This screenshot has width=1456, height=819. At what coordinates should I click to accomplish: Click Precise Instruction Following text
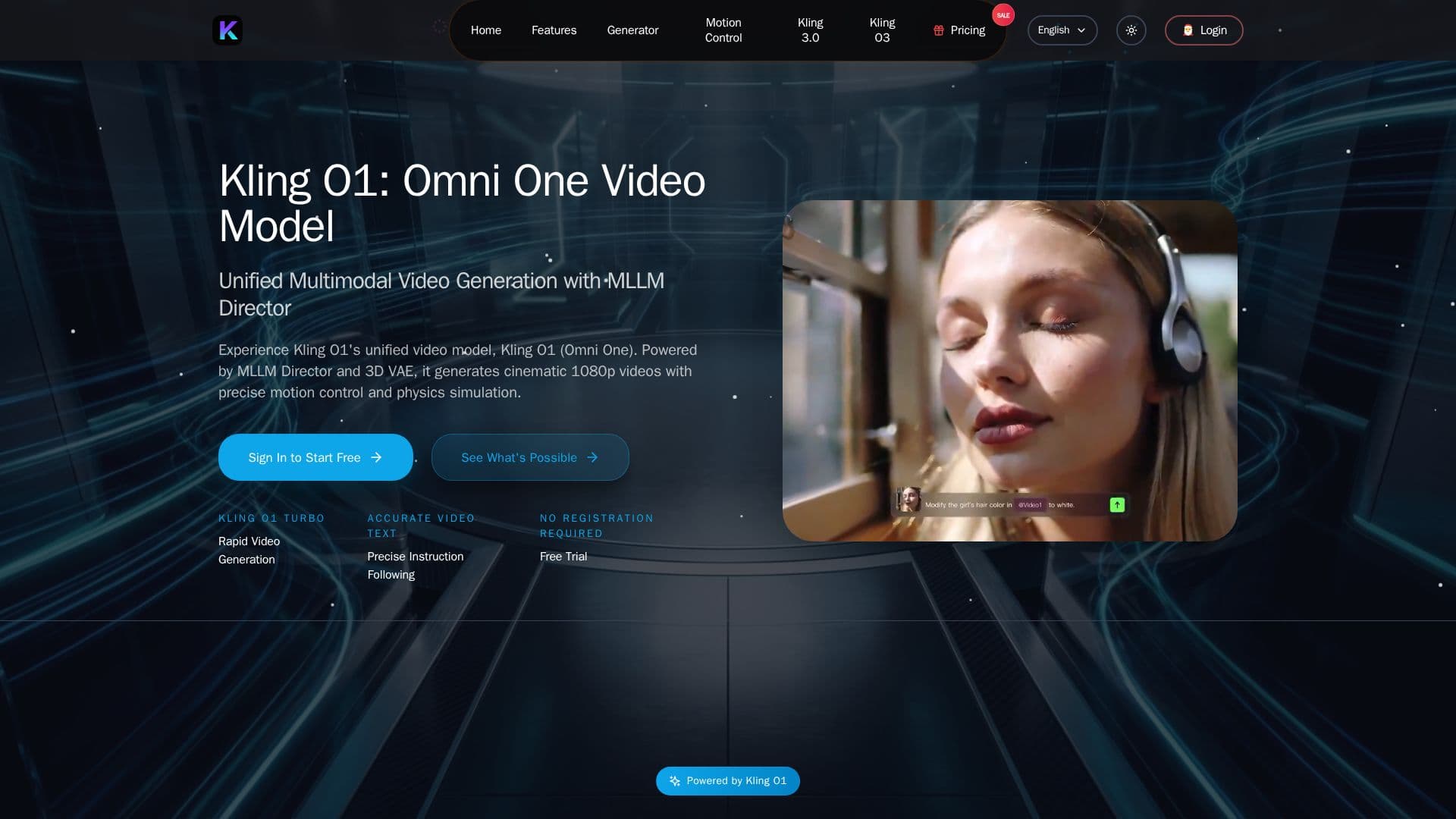[415, 566]
